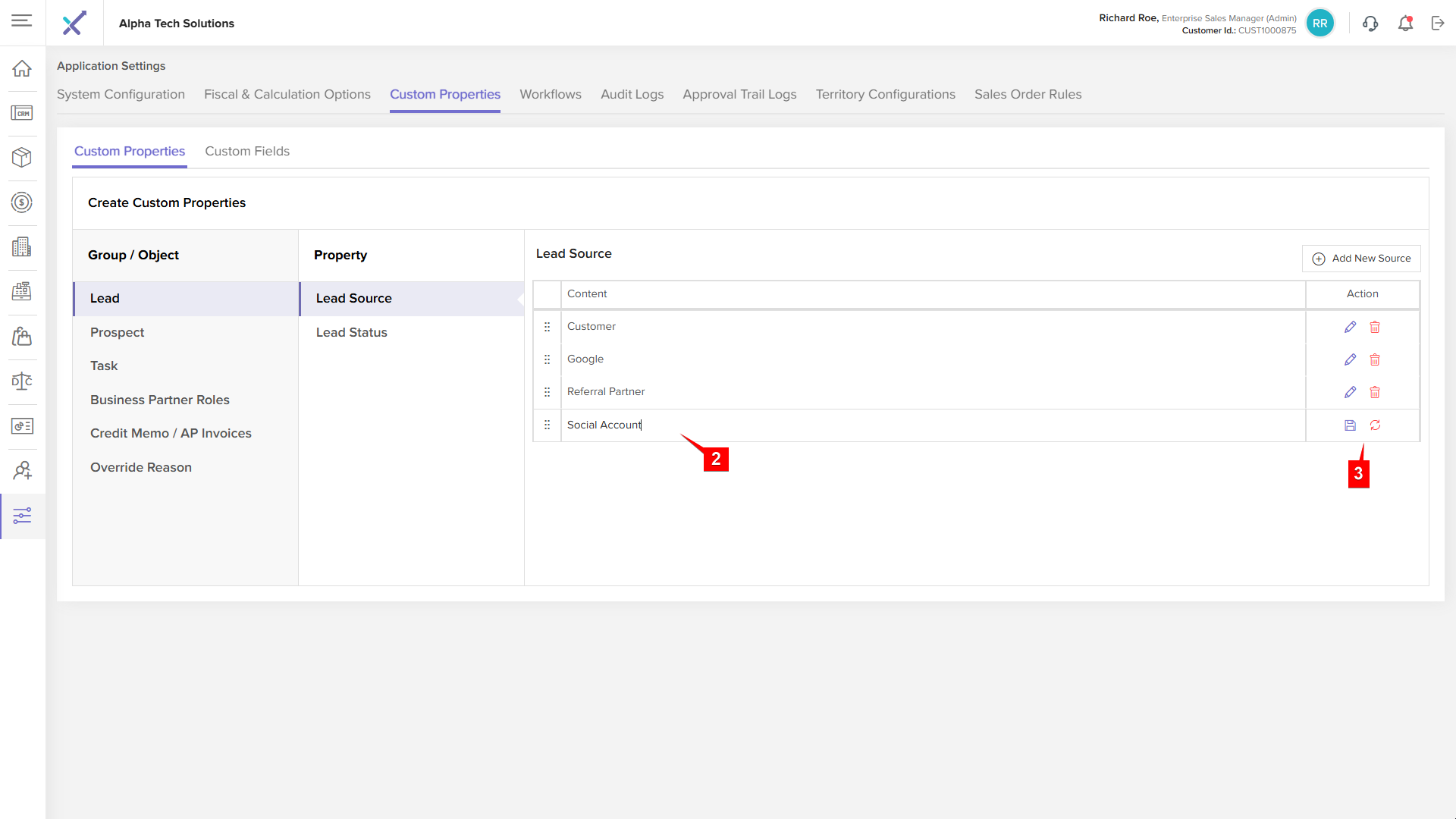Viewport: 1456px width, 819px height.
Task: Open the Workflows tab
Action: pos(550,94)
